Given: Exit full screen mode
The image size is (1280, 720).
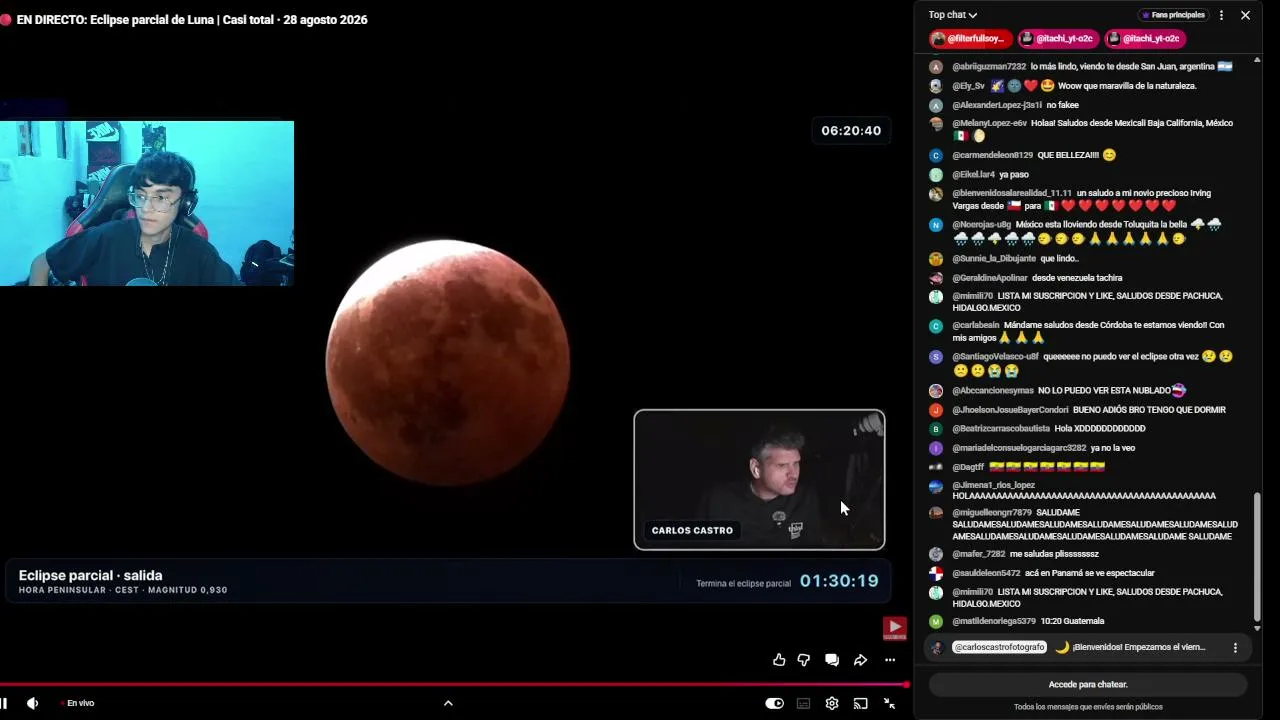Looking at the screenshot, I should (889, 703).
